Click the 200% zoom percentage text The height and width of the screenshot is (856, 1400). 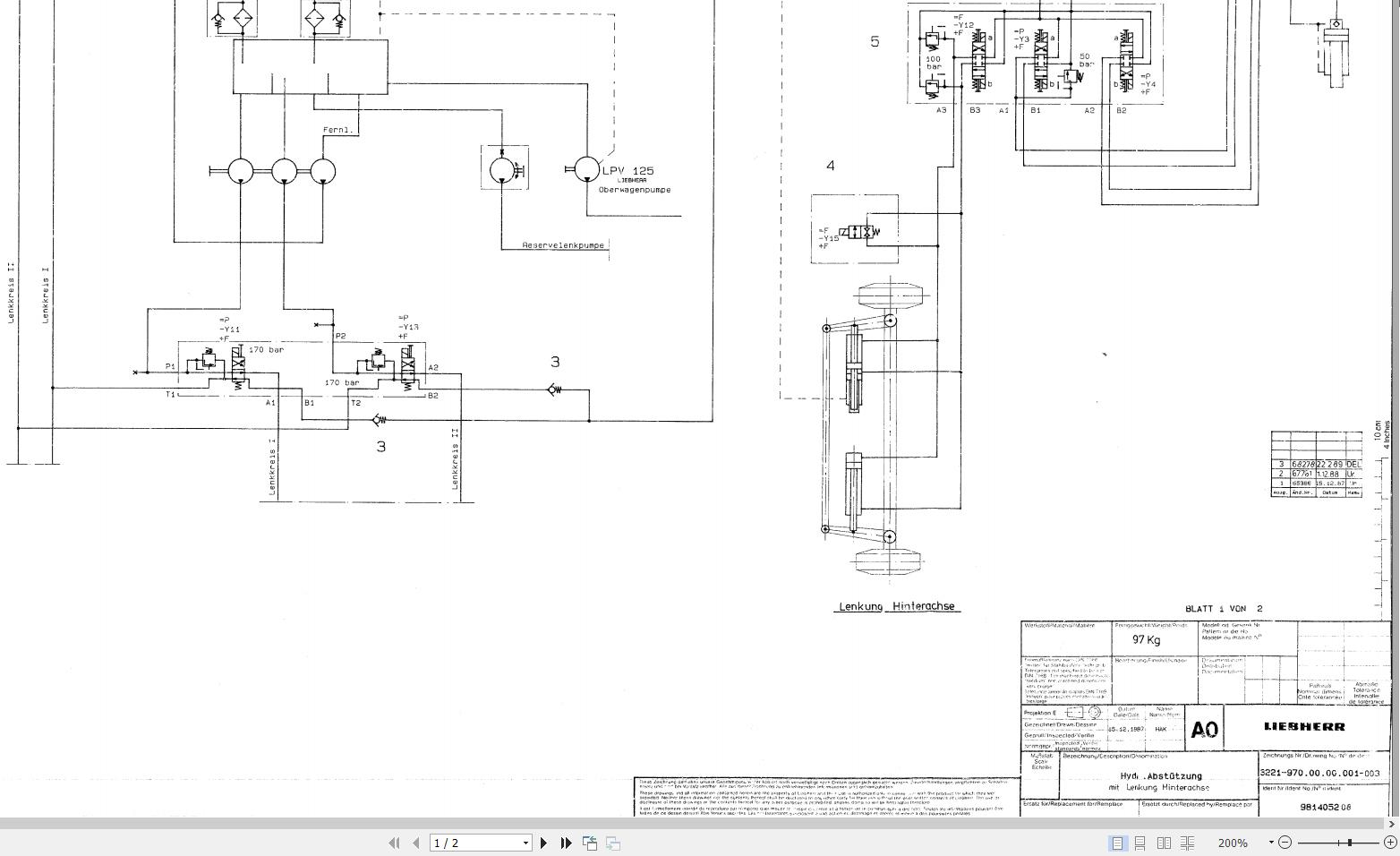tap(1233, 843)
